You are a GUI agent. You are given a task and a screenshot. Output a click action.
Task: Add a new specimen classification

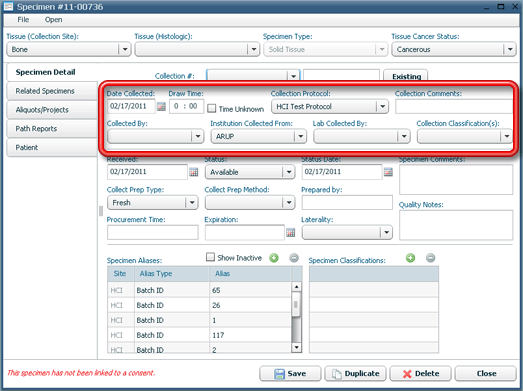click(410, 258)
